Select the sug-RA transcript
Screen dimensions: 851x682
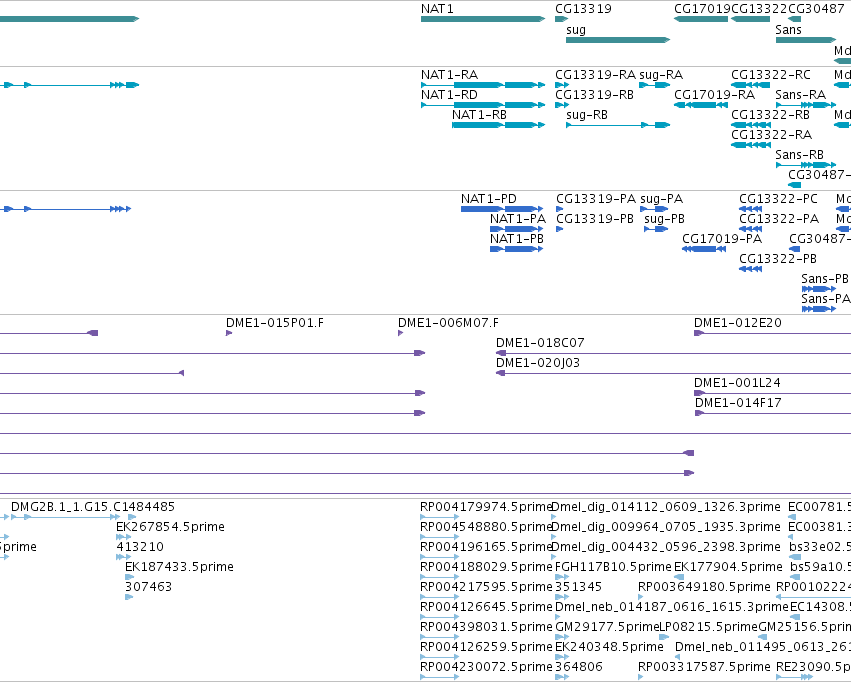pos(655,85)
